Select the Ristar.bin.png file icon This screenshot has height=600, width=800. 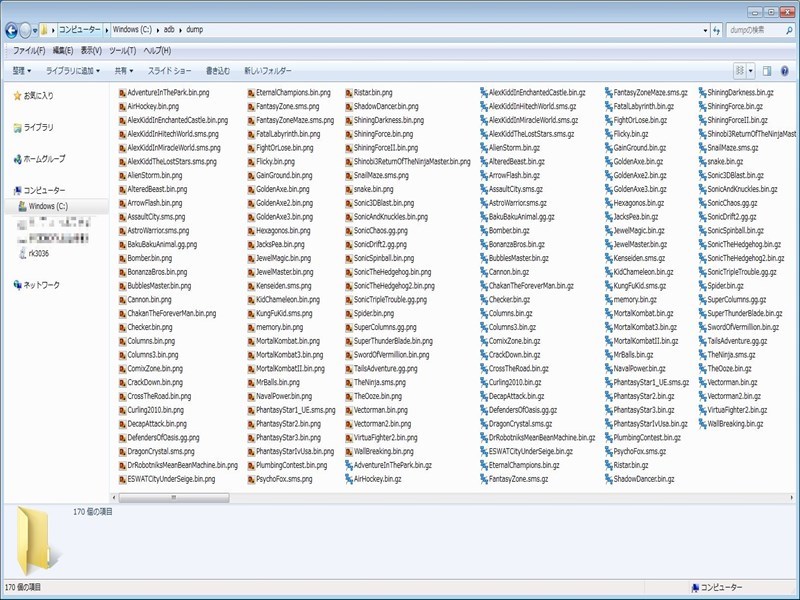[349, 93]
